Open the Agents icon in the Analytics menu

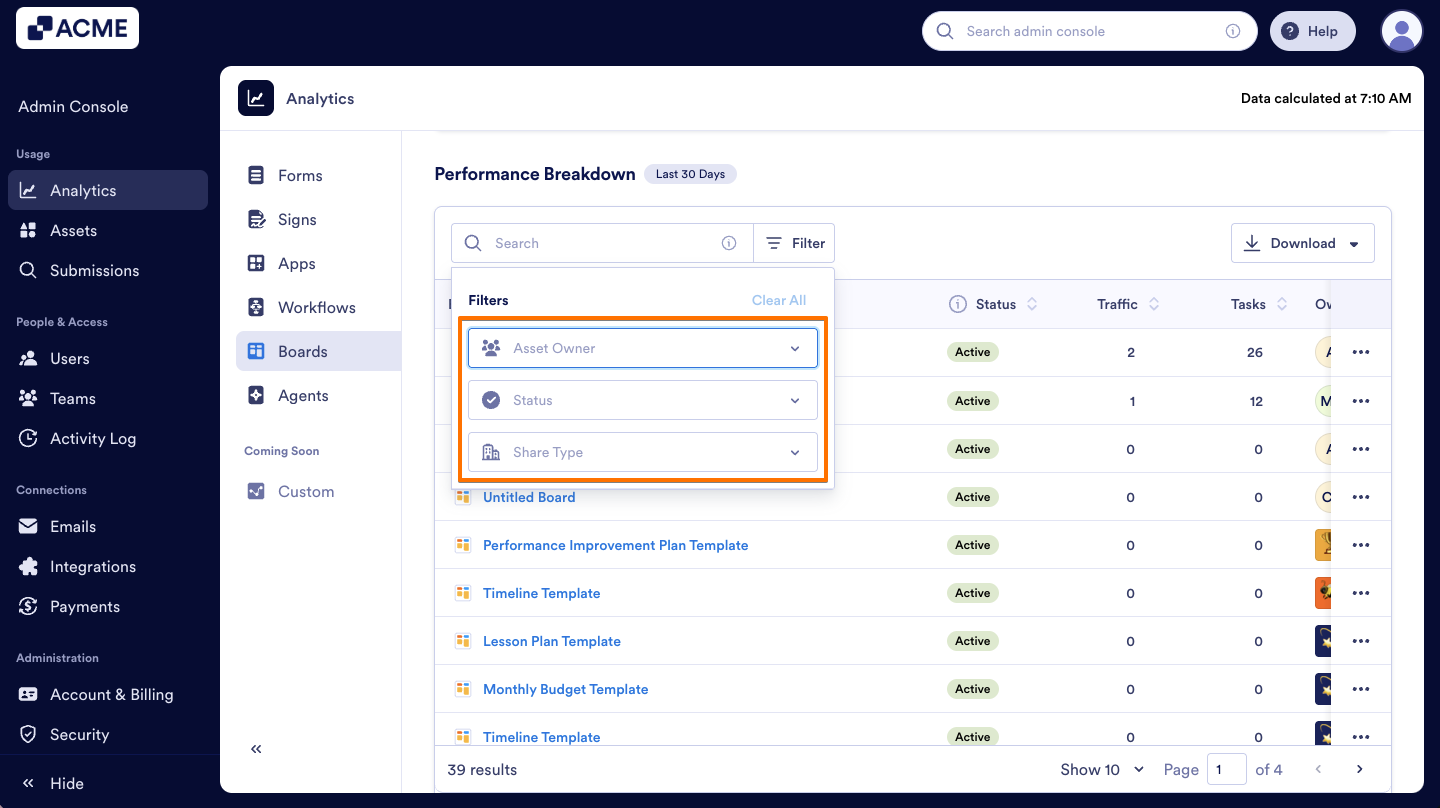click(257, 395)
